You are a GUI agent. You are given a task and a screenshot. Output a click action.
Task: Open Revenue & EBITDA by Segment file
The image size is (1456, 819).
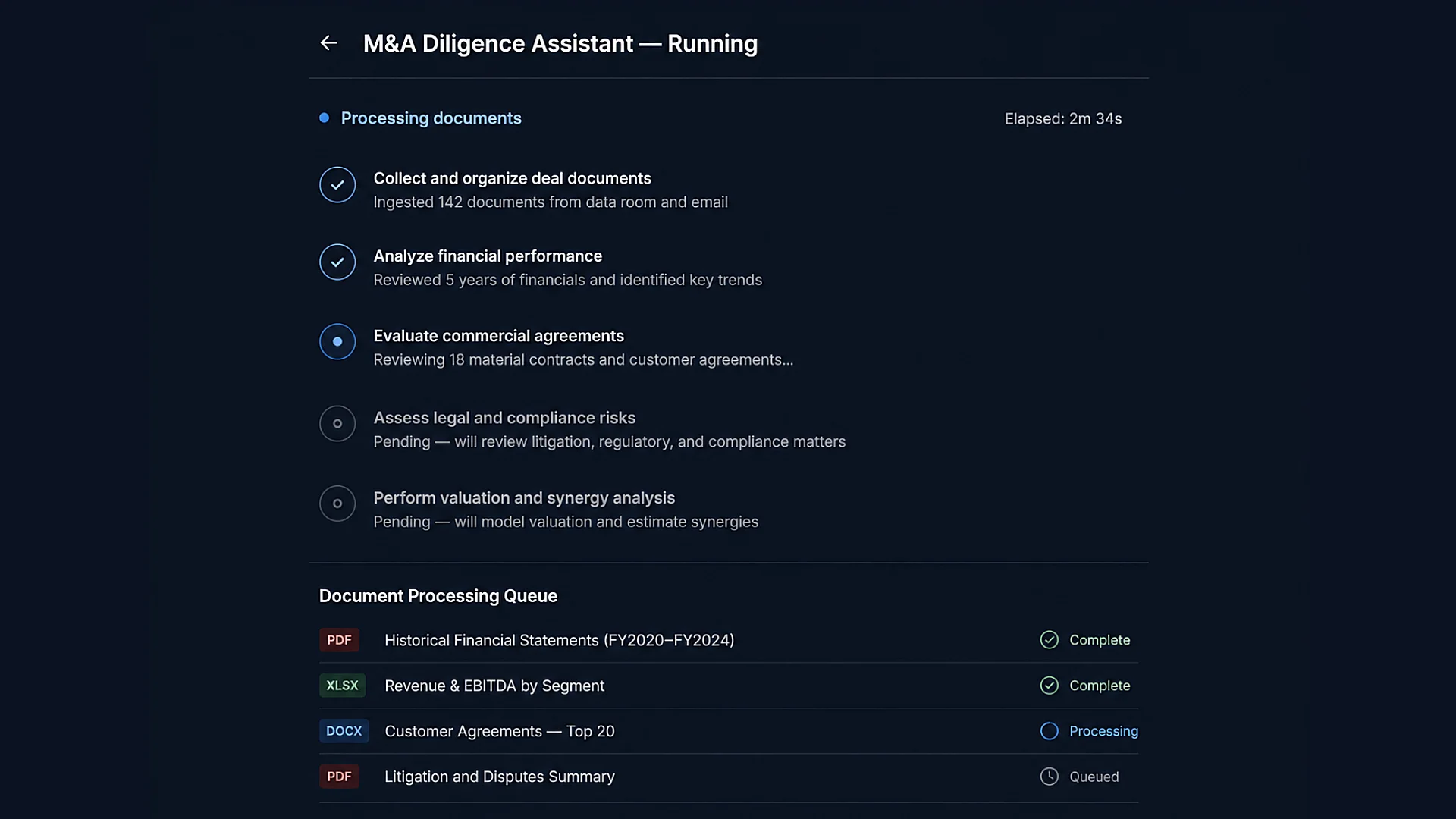[494, 686]
